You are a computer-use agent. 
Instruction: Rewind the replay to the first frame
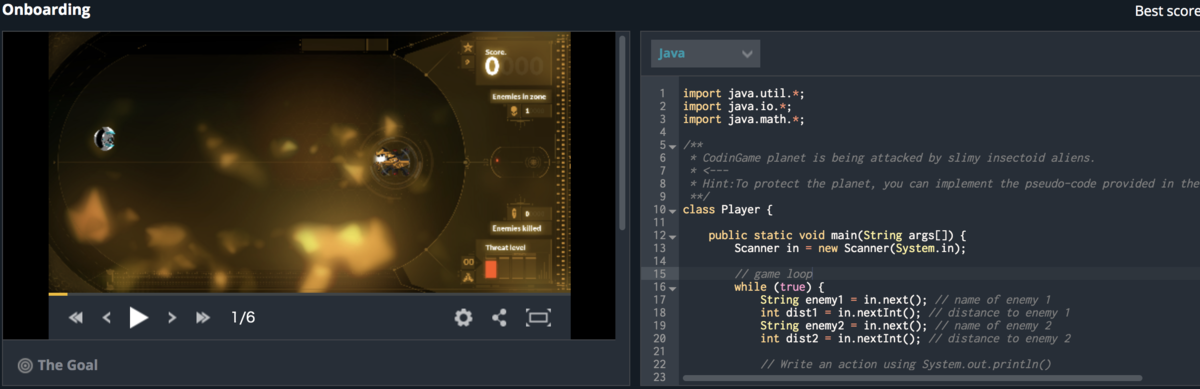(x=75, y=318)
